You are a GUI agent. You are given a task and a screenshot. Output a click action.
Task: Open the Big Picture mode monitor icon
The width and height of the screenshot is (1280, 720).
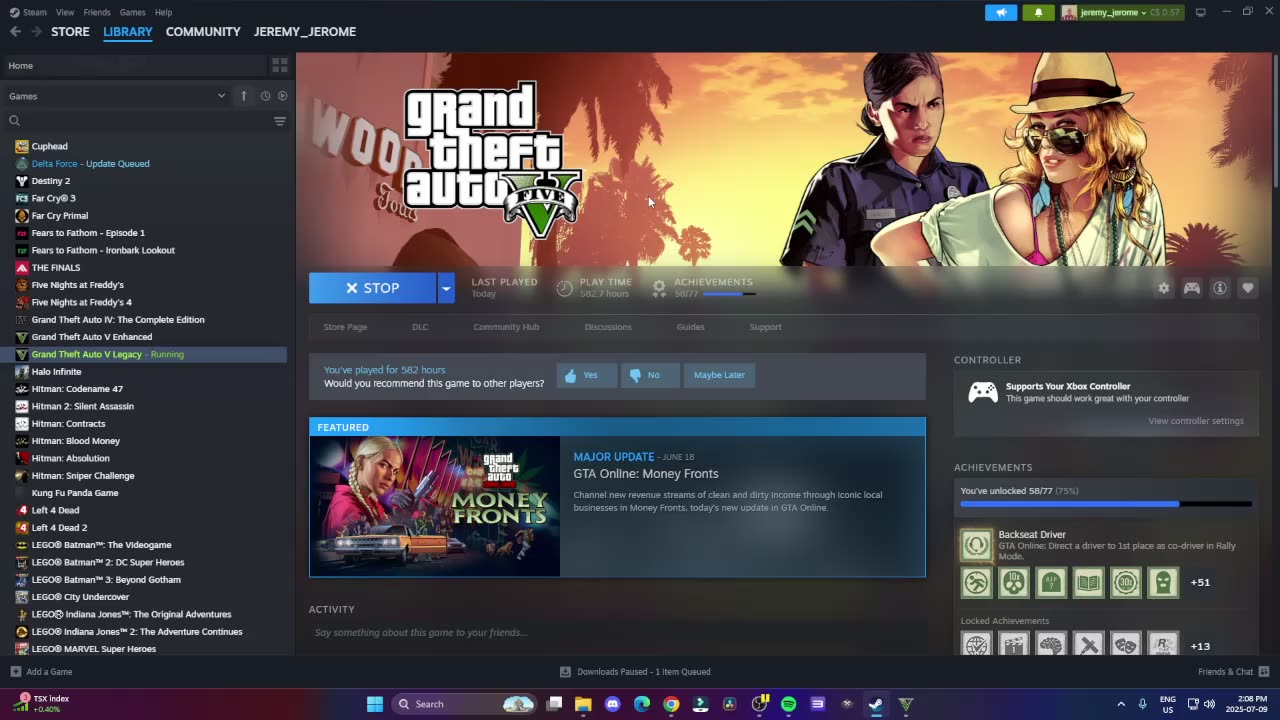[1201, 12]
